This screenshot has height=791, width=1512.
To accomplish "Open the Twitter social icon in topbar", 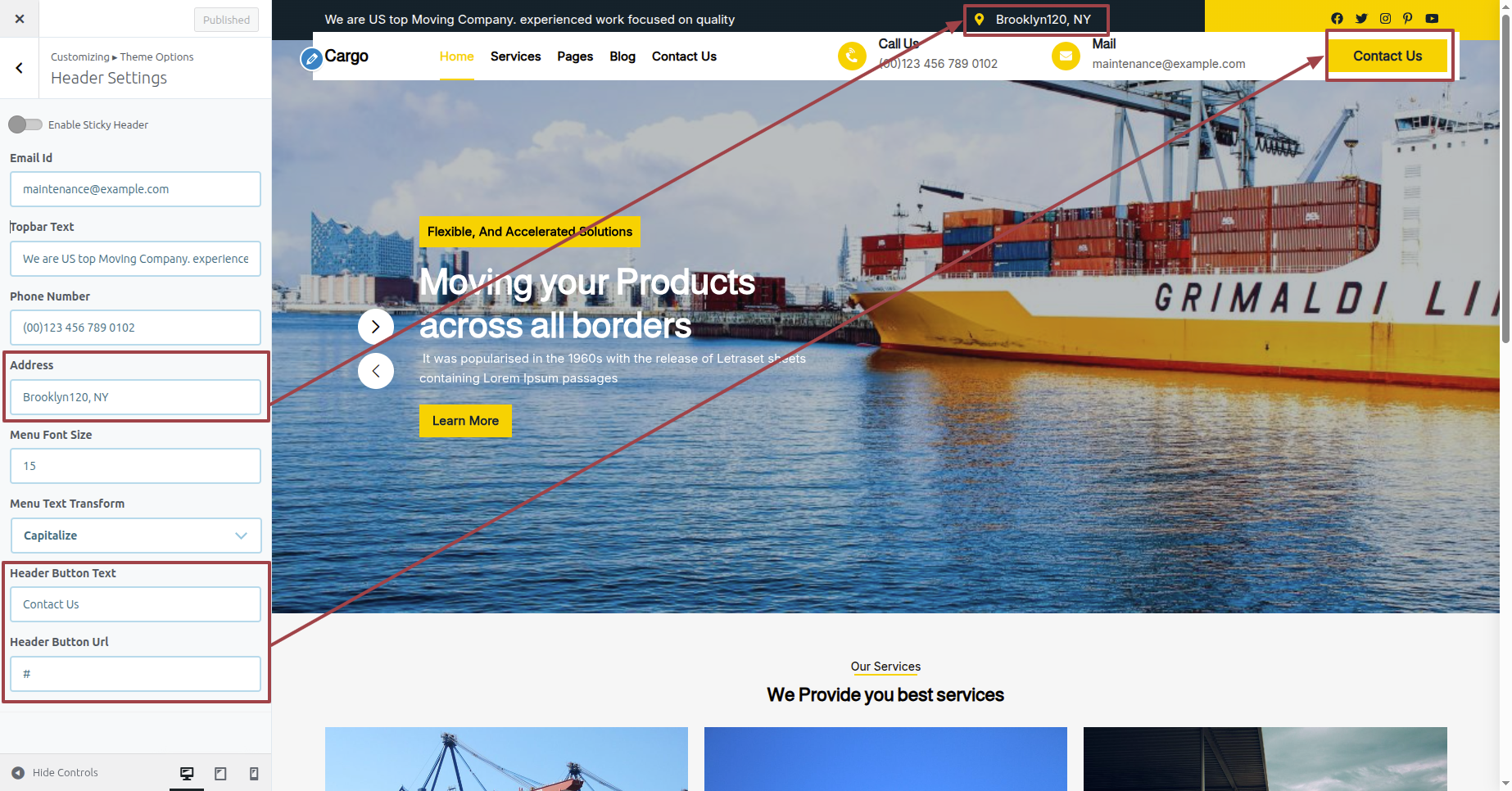I will pos(1361,18).
